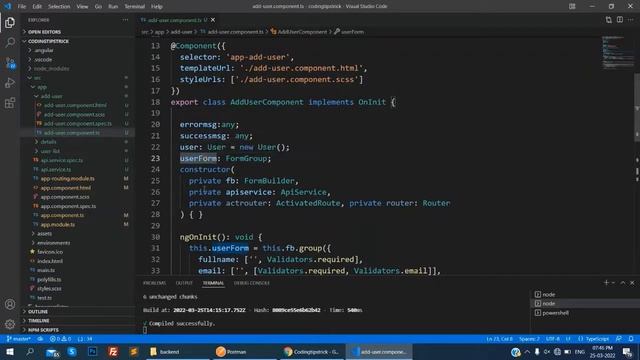
Task: Open add-user.component.html file
Action: [78, 105]
